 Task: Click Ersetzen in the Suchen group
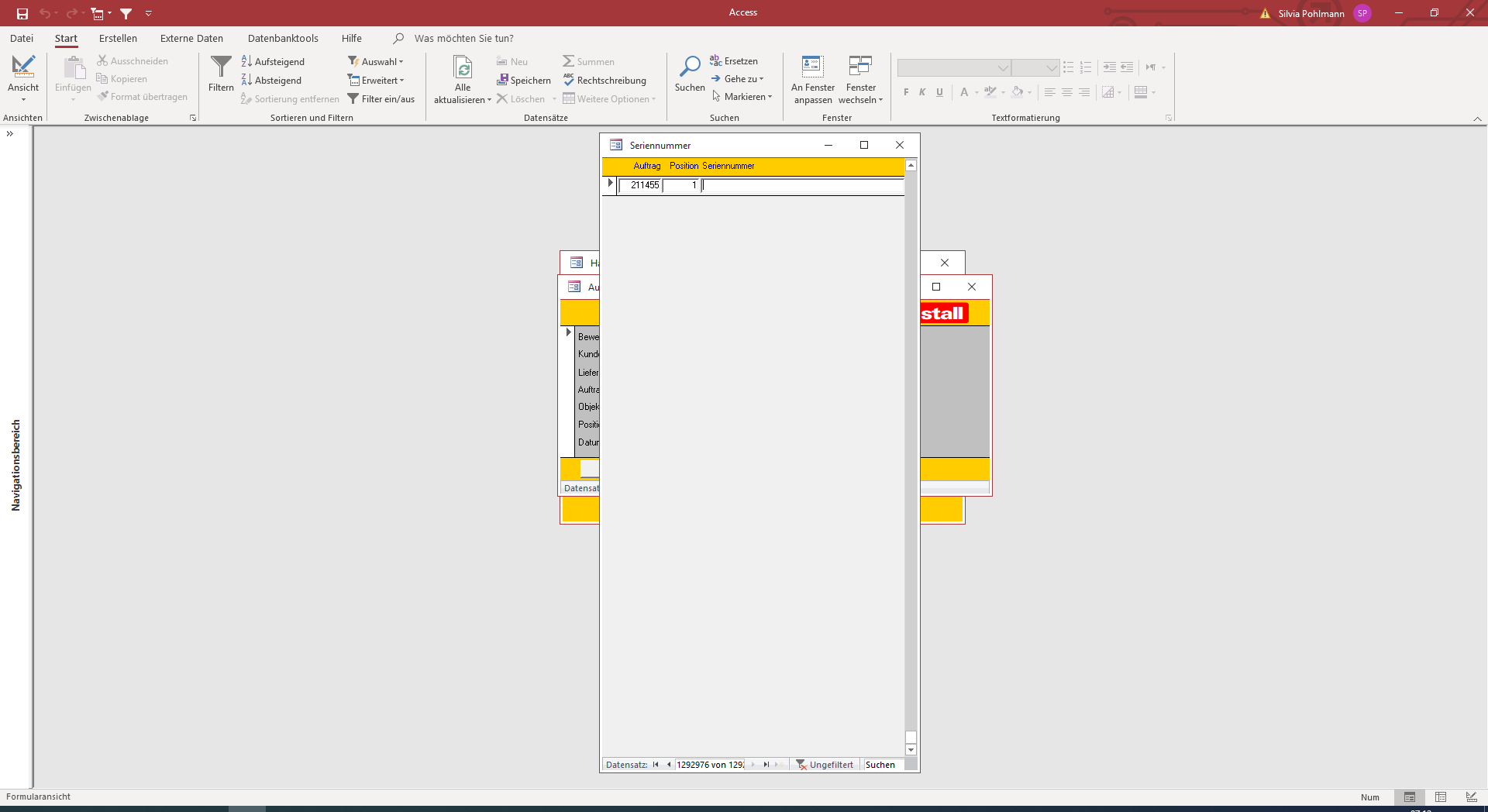(734, 60)
